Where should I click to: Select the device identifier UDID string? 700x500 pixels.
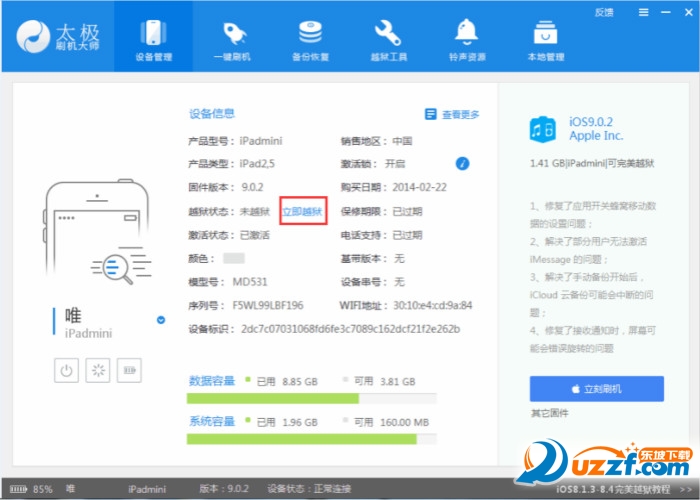pyautogui.click(x=350, y=329)
